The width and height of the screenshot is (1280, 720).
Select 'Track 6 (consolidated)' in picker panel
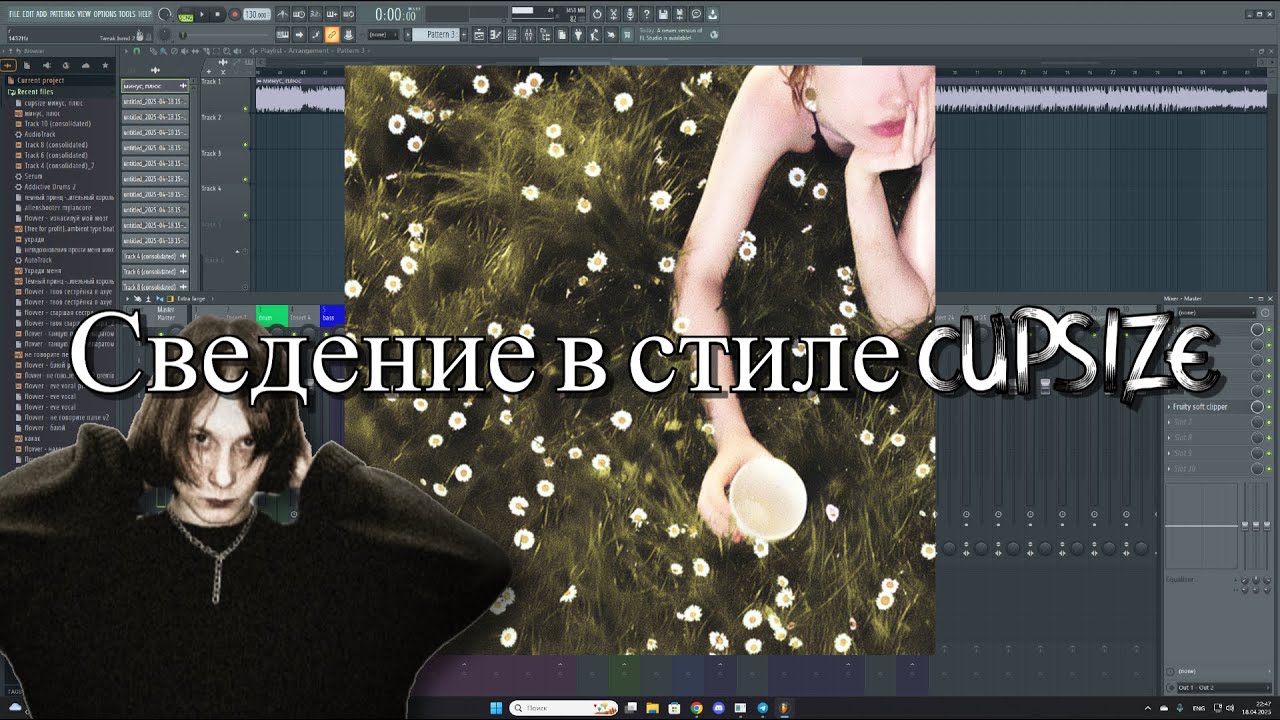[x=155, y=272]
